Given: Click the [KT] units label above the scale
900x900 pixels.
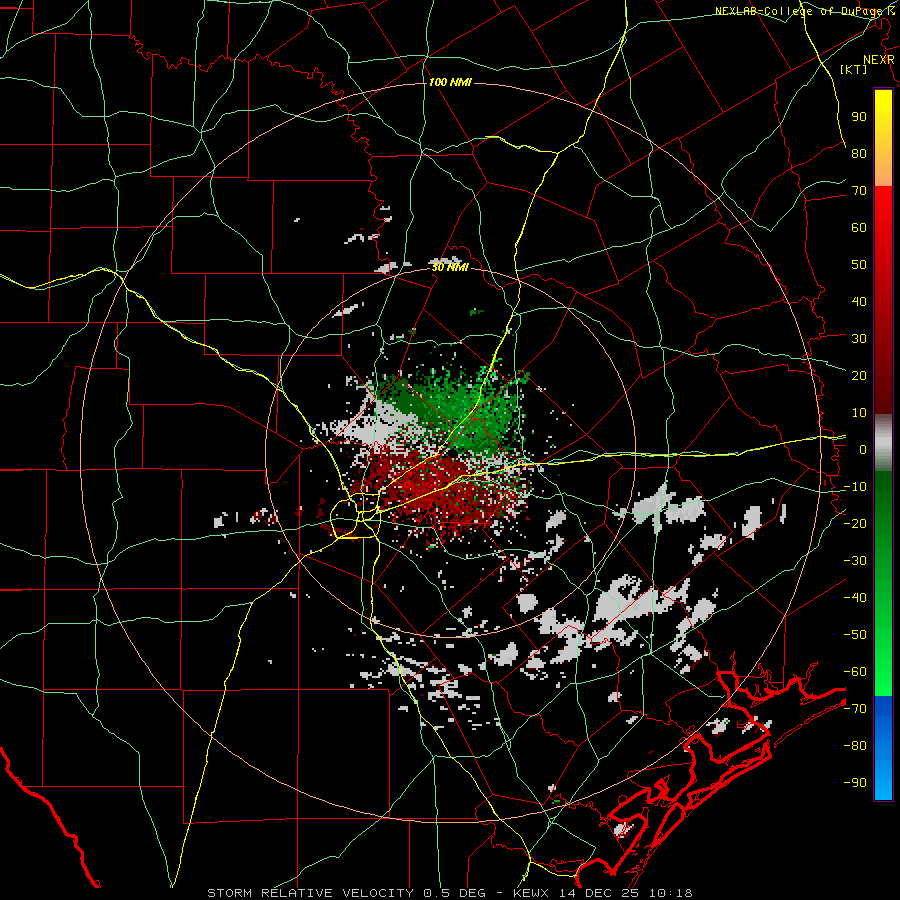Looking at the screenshot, I should tap(854, 69).
